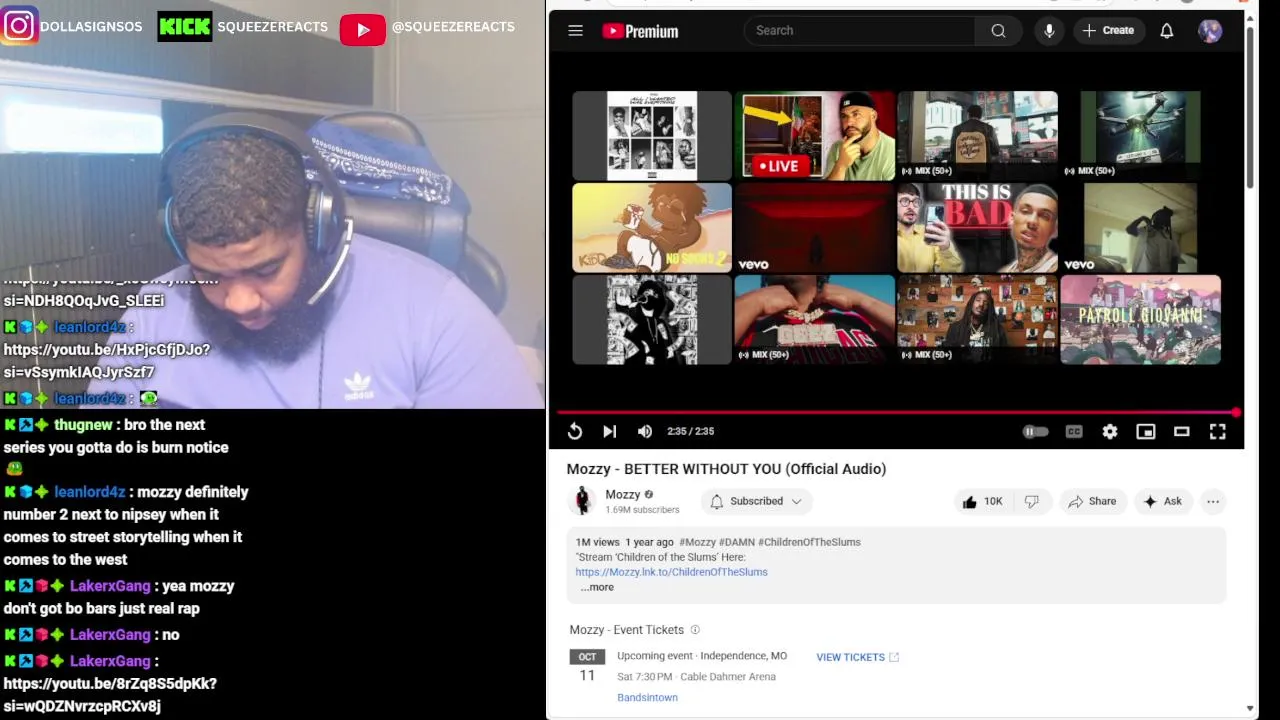Open the account avatar menu
Image resolution: width=1280 pixels, height=720 pixels.
pyautogui.click(x=1210, y=31)
